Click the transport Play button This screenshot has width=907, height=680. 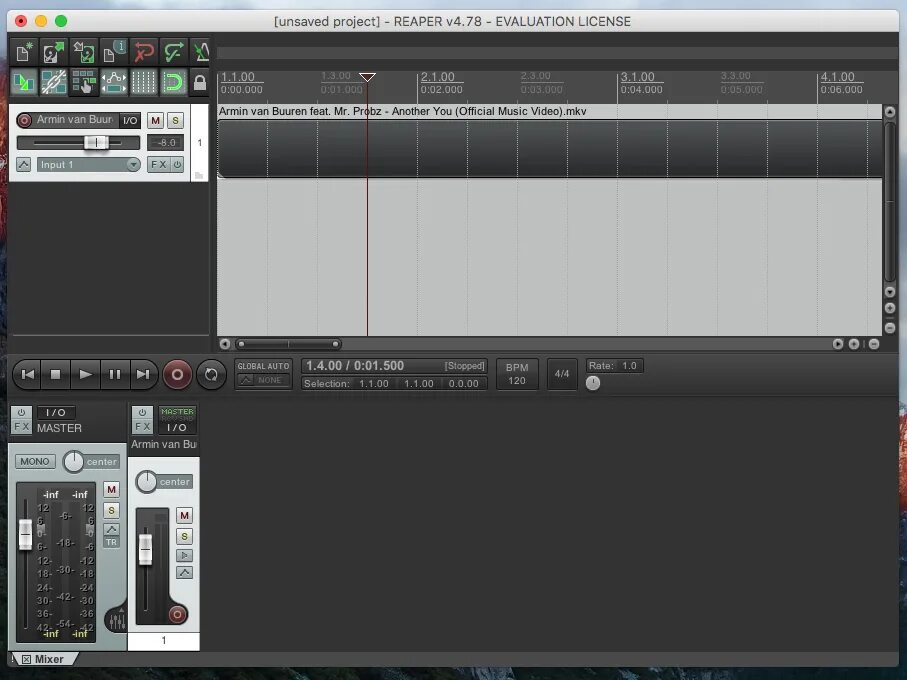86,374
